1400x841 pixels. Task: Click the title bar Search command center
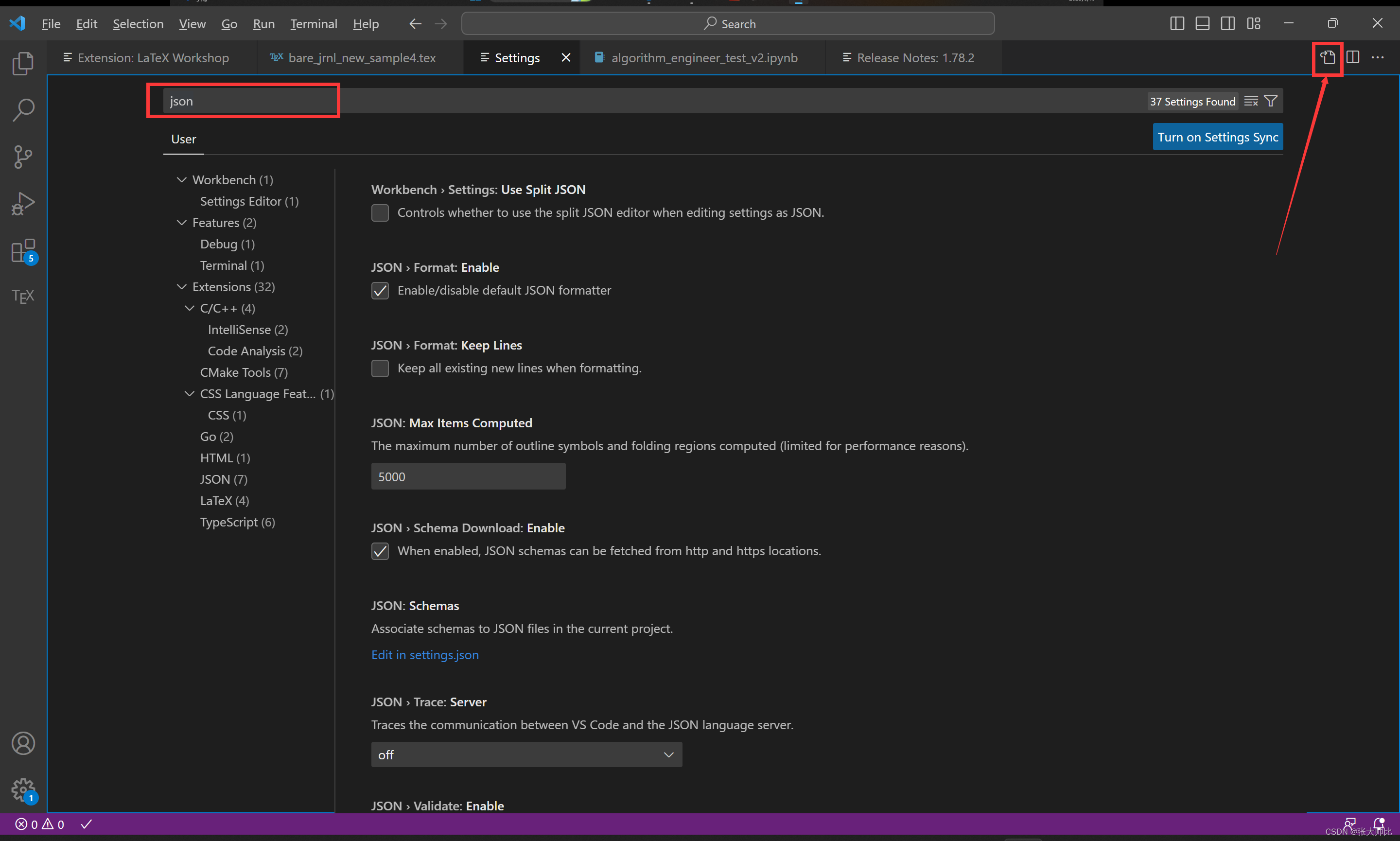click(728, 24)
